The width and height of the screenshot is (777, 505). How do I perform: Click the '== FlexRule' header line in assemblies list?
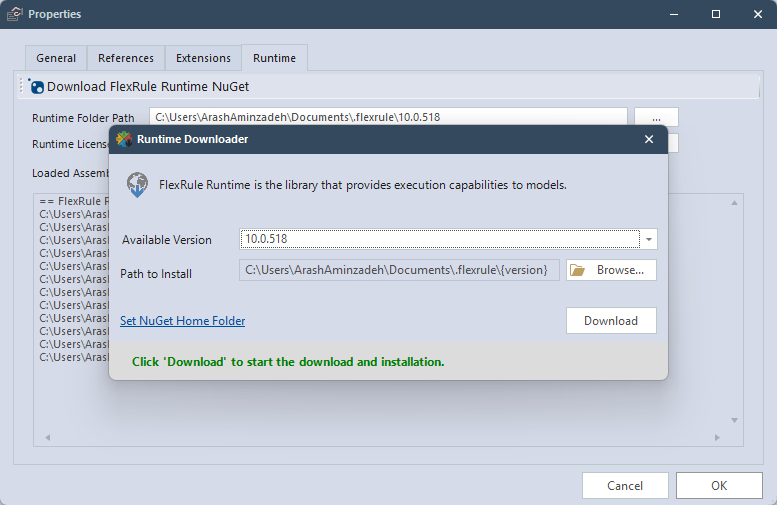click(74, 201)
